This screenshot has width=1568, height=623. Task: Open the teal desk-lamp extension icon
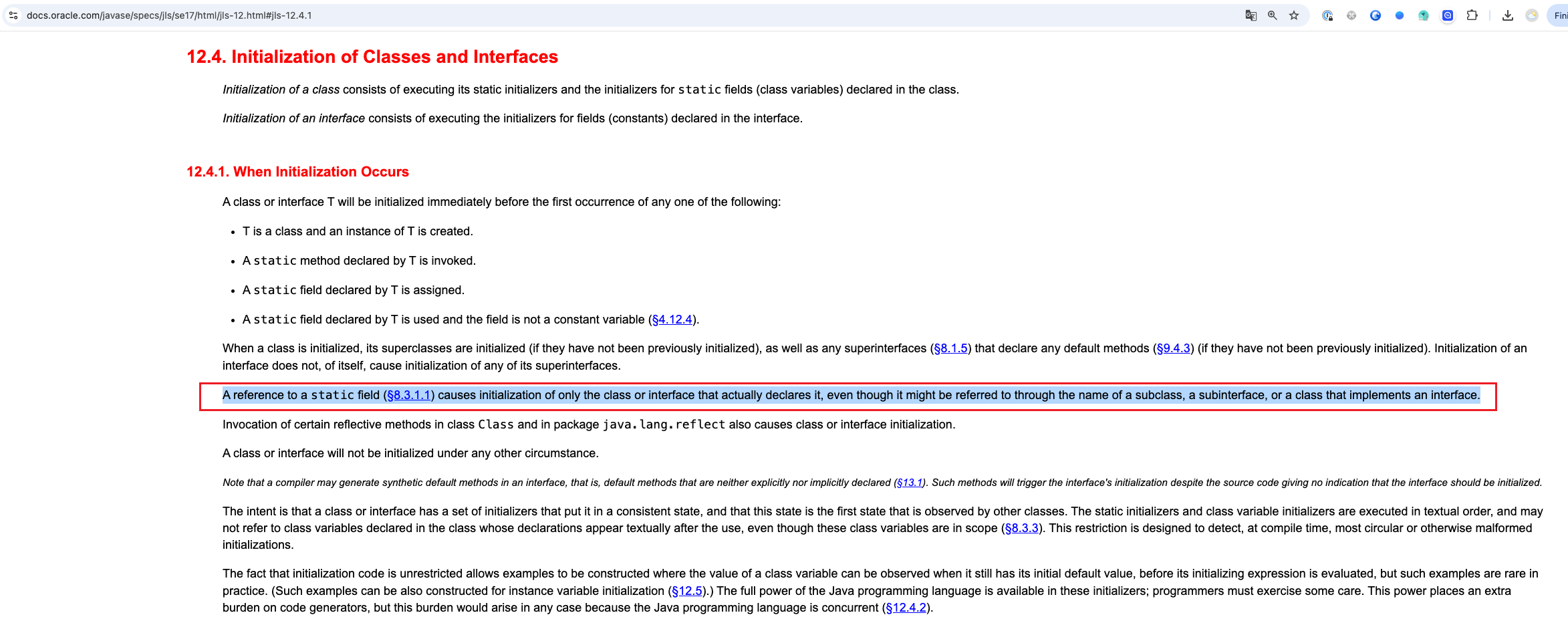(1424, 15)
